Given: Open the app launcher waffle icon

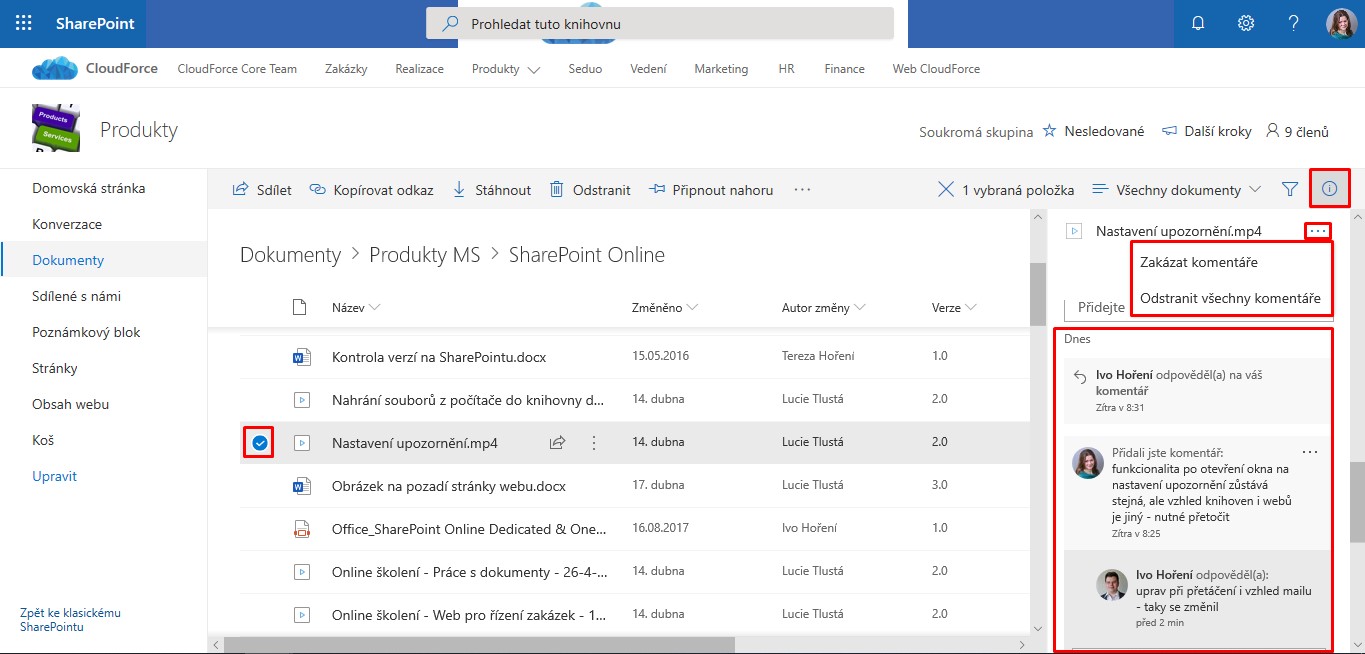Looking at the screenshot, I should [24, 24].
